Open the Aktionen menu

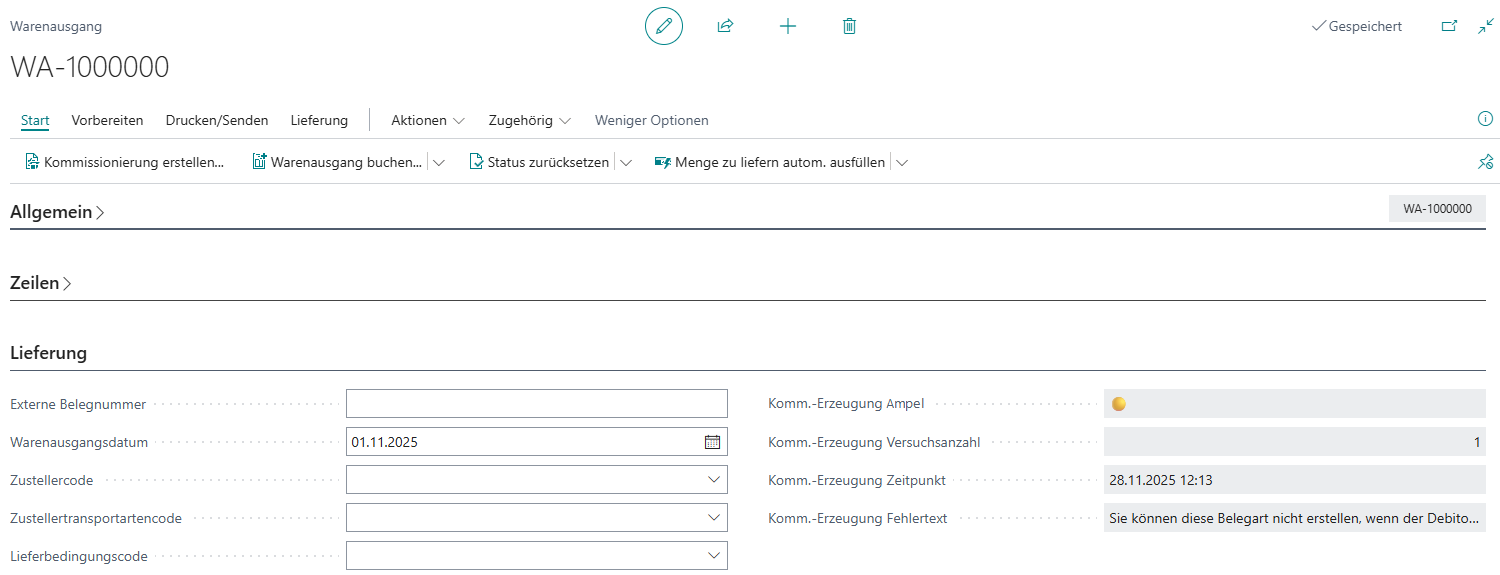tap(428, 120)
